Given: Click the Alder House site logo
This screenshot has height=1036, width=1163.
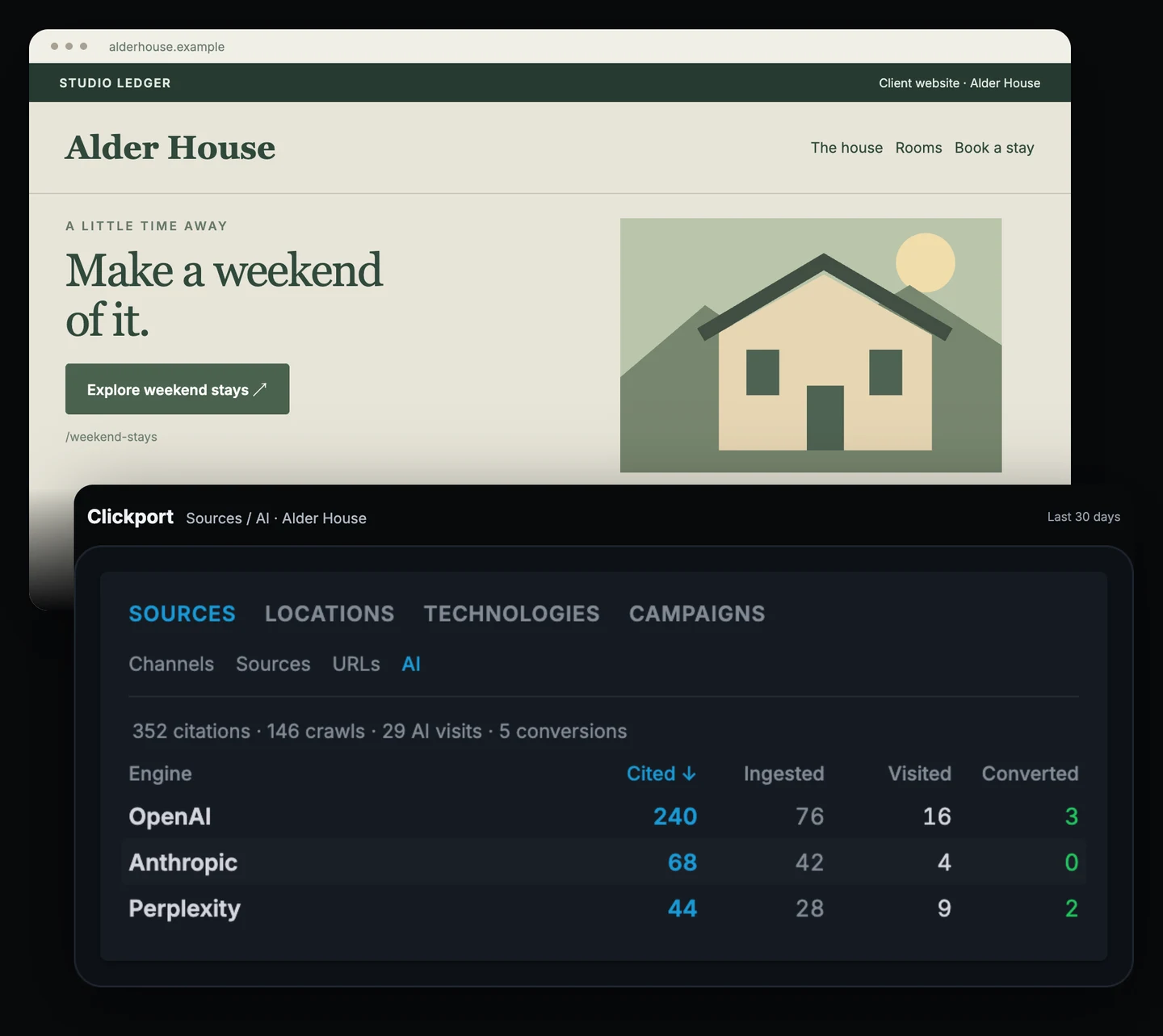Looking at the screenshot, I should tap(170, 148).
